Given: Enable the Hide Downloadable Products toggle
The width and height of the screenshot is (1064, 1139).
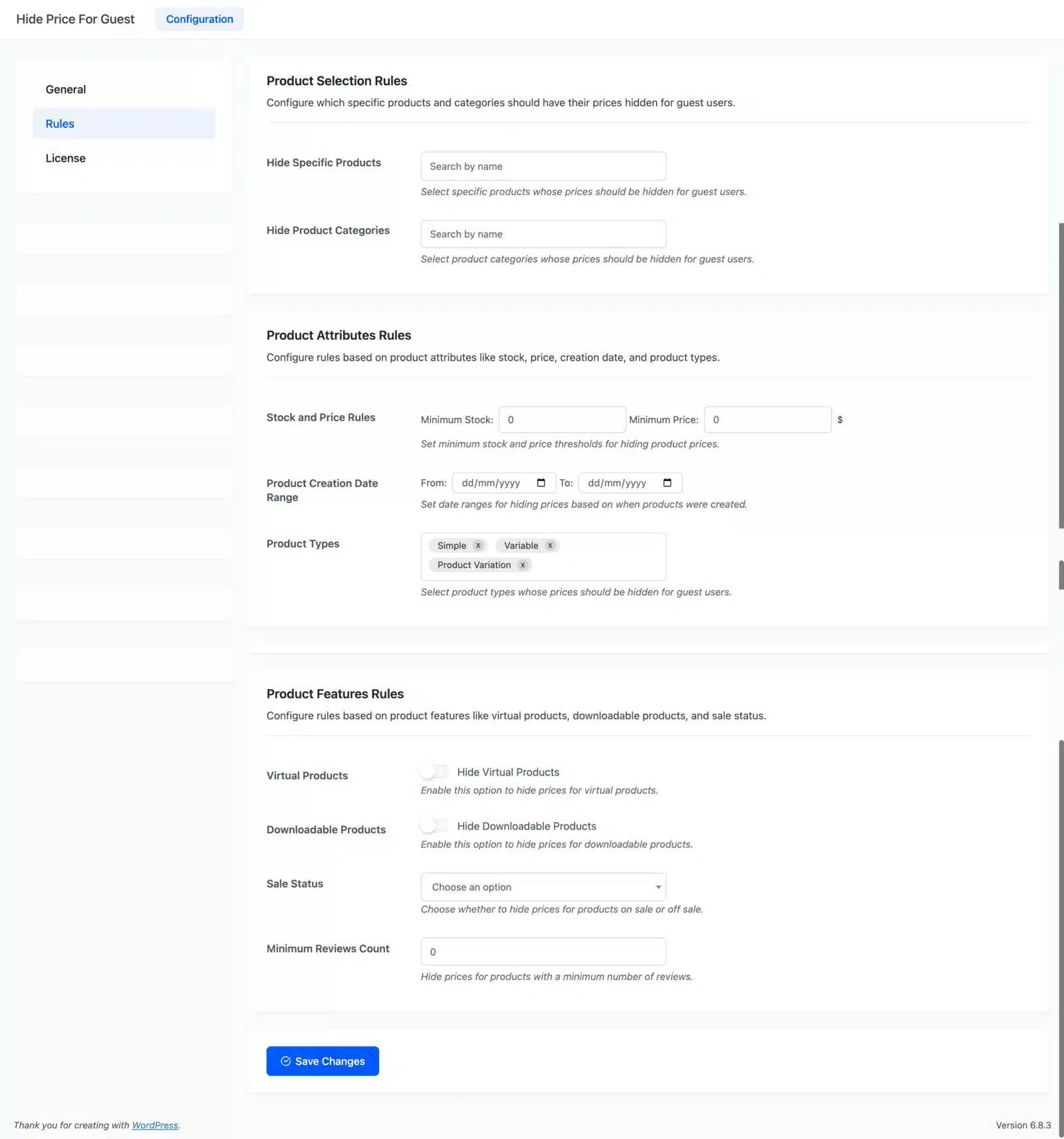Looking at the screenshot, I should pyautogui.click(x=434, y=825).
